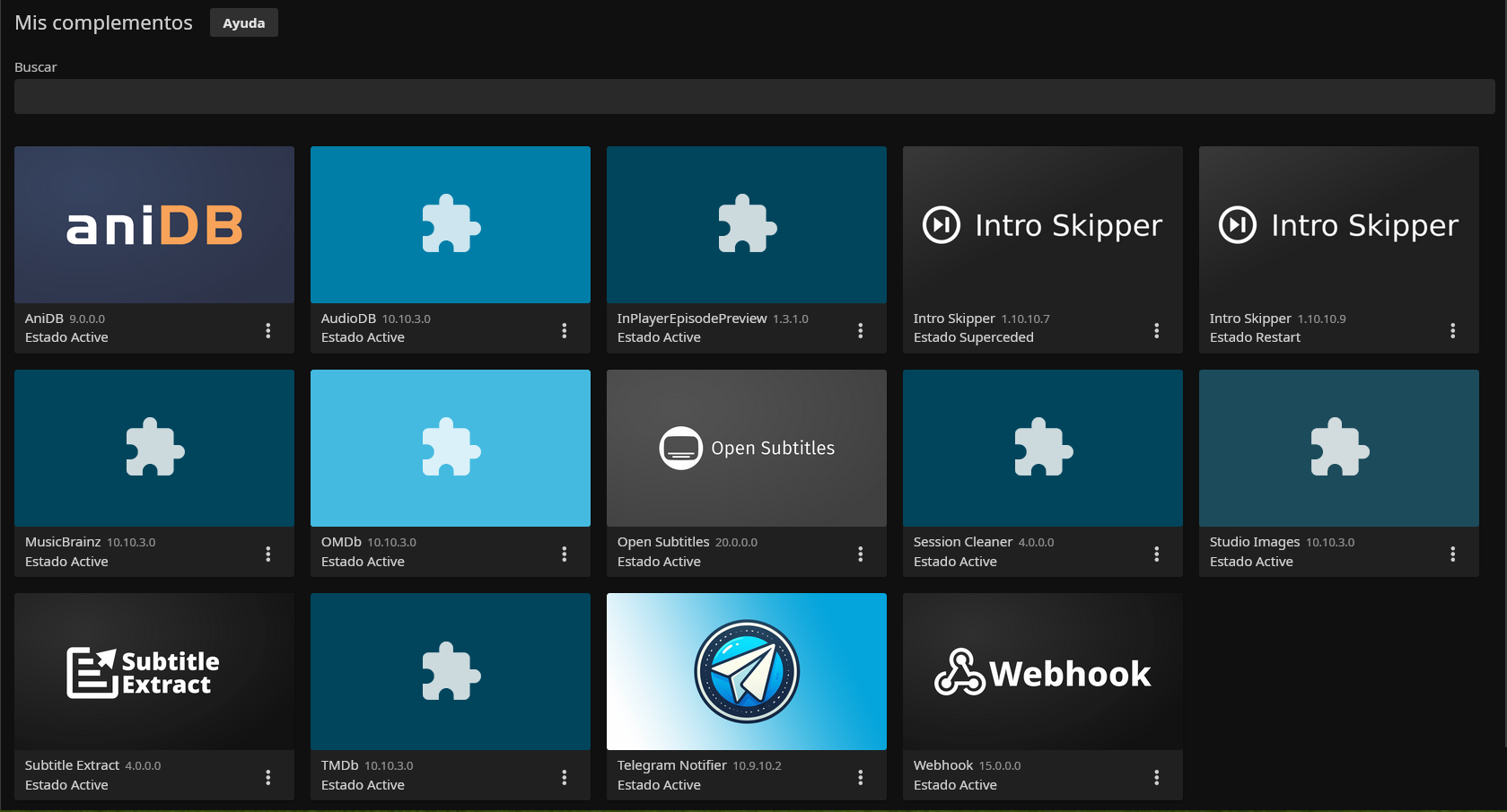1507x812 pixels.
Task: Open the menu for Intro Skipper 1.10.10.9
Action: [1452, 330]
